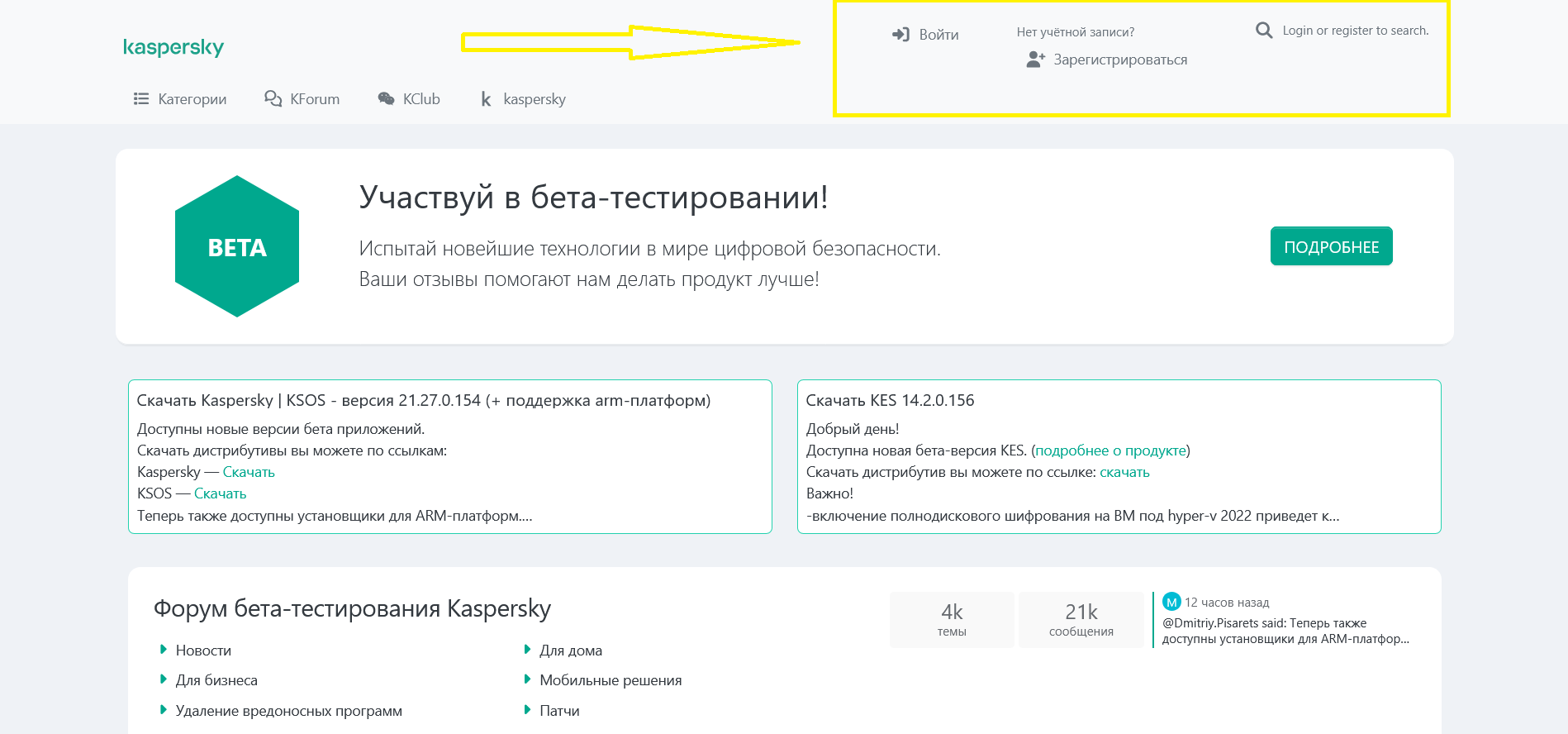
Task: Click the 12 часов назад timestamp
Action: [1227, 603]
